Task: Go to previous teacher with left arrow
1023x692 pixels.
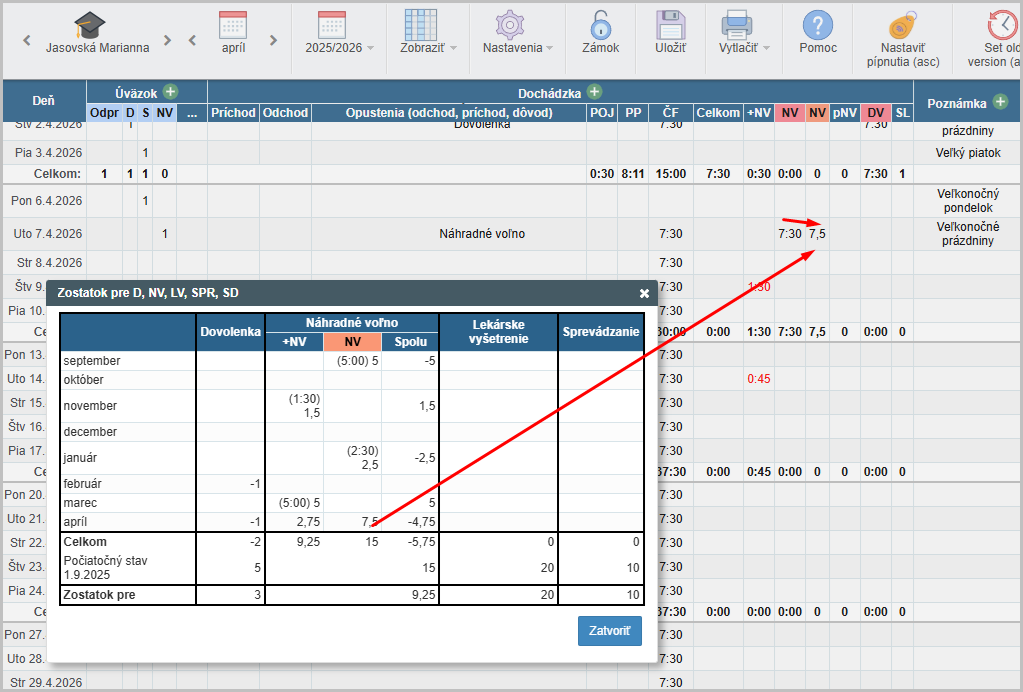Action: pos(27,41)
